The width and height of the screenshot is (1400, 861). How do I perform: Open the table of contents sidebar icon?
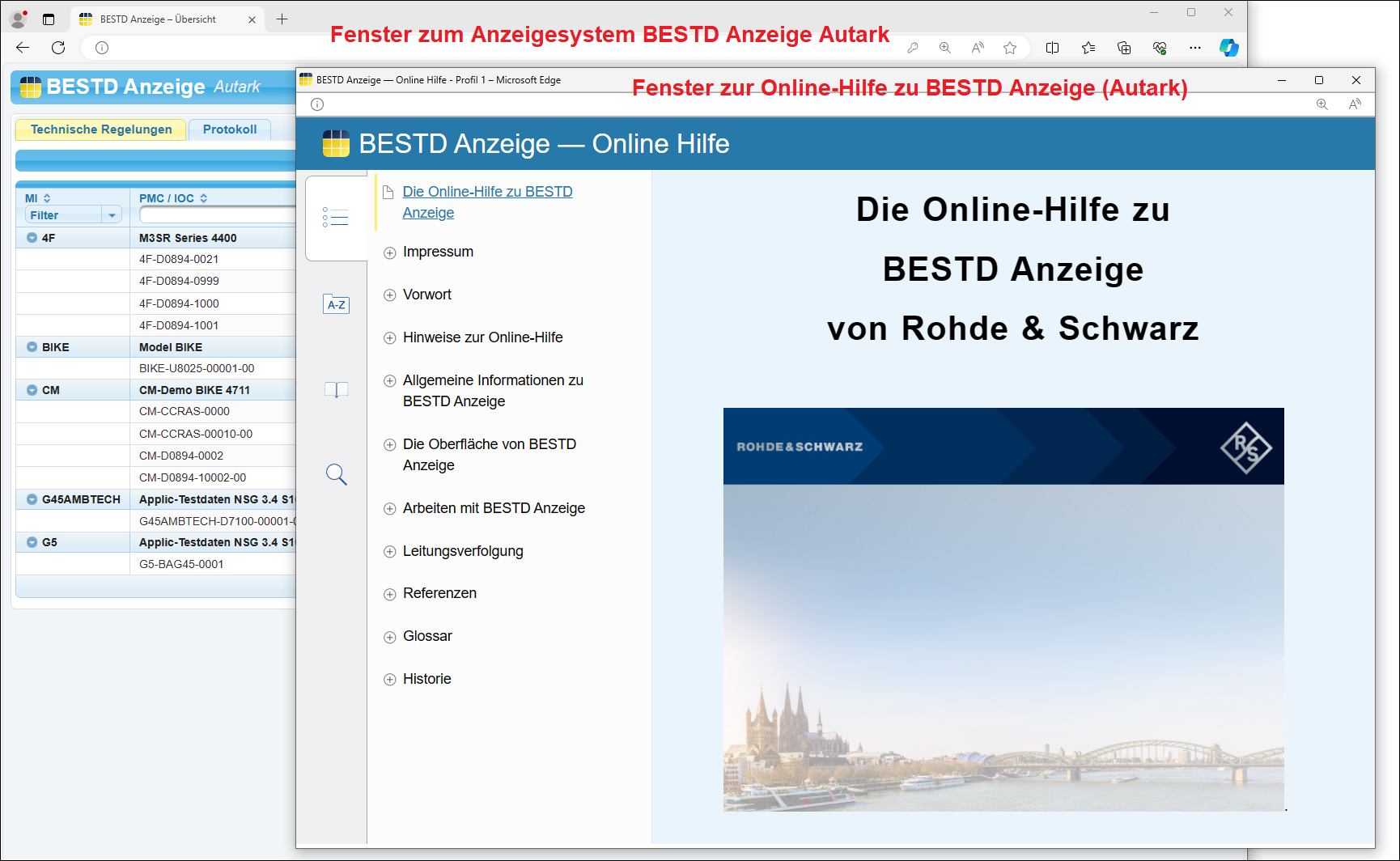(336, 218)
